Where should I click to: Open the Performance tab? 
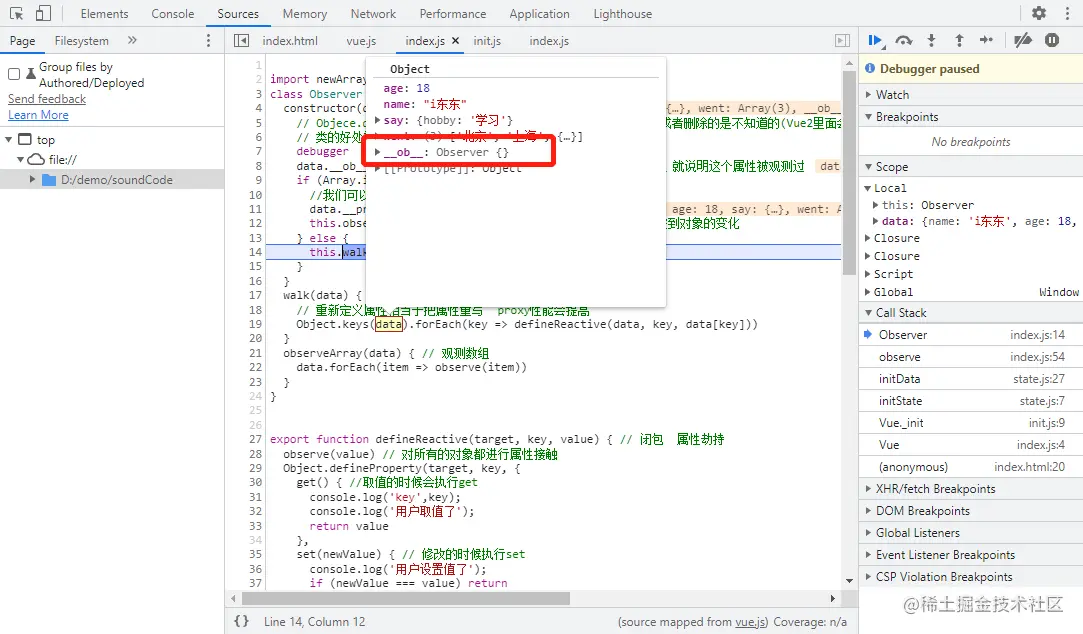click(452, 14)
